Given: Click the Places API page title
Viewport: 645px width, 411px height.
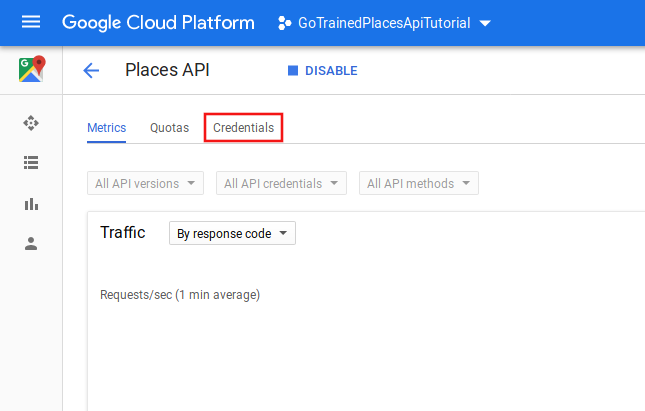Looking at the screenshot, I should click(x=167, y=70).
